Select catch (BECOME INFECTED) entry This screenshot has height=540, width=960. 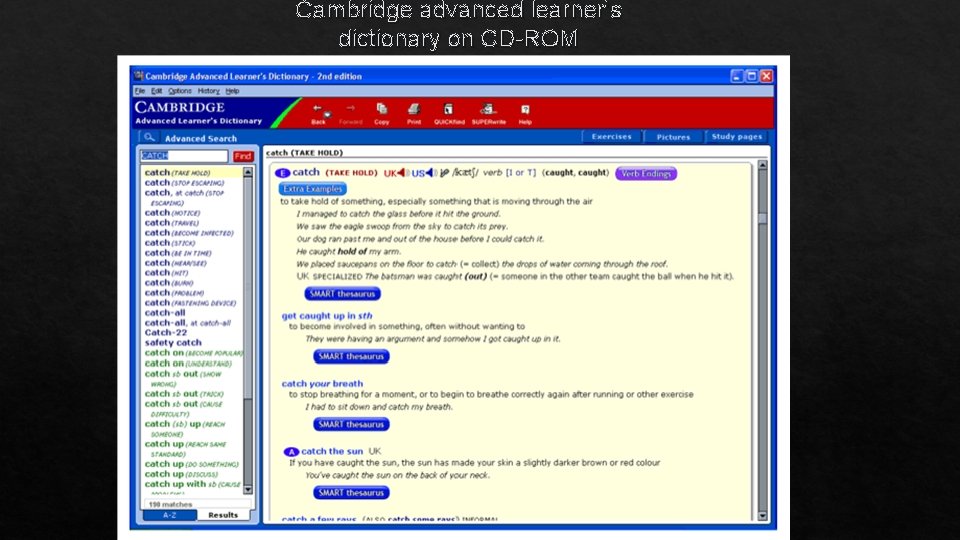(x=189, y=233)
